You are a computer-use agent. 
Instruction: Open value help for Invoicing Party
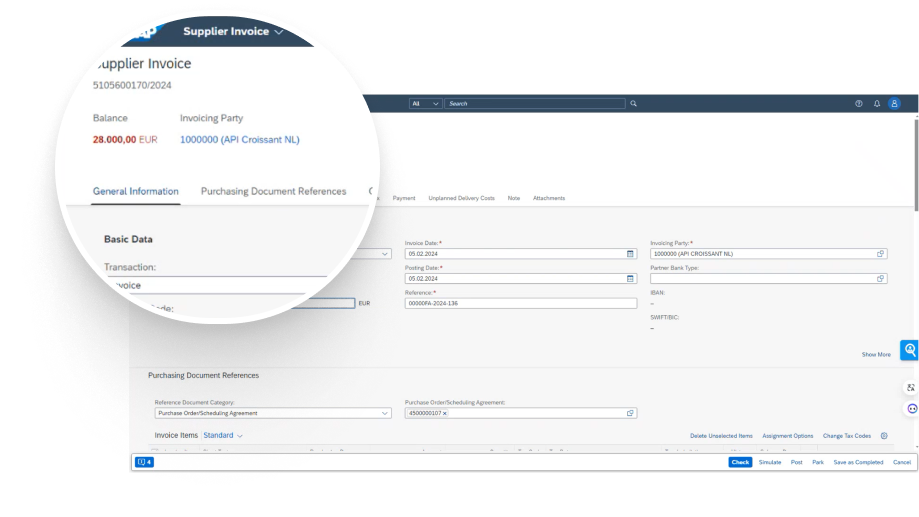point(880,254)
